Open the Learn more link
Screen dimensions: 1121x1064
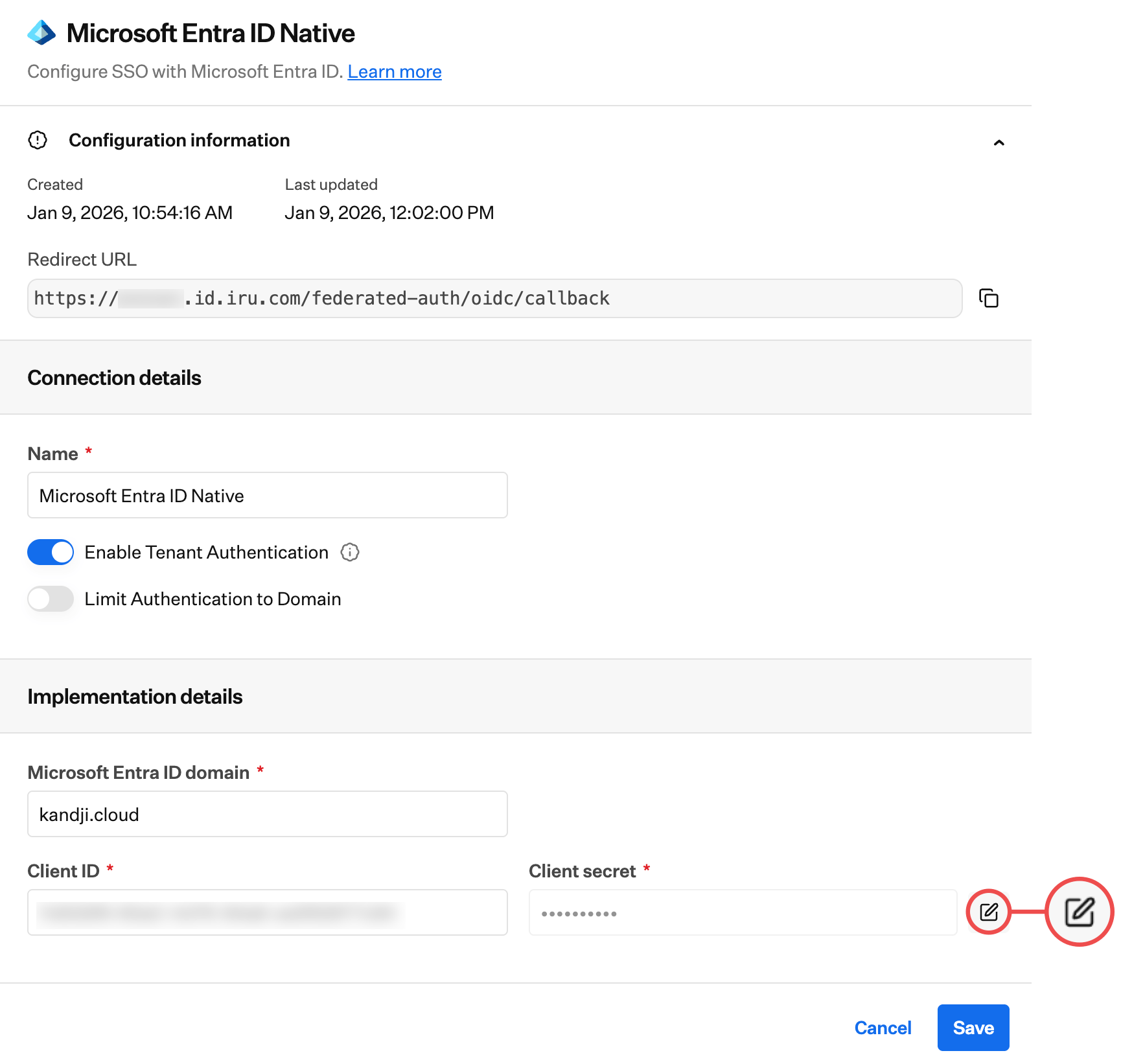395,71
